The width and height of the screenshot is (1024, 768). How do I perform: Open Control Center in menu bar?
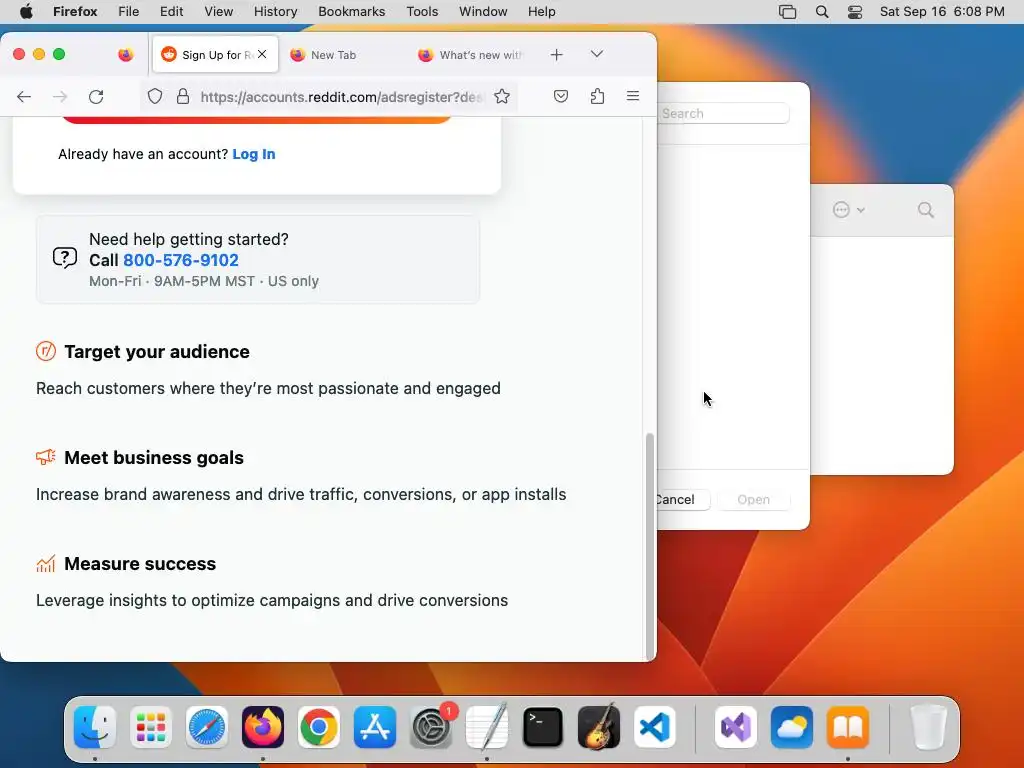(x=855, y=12)
